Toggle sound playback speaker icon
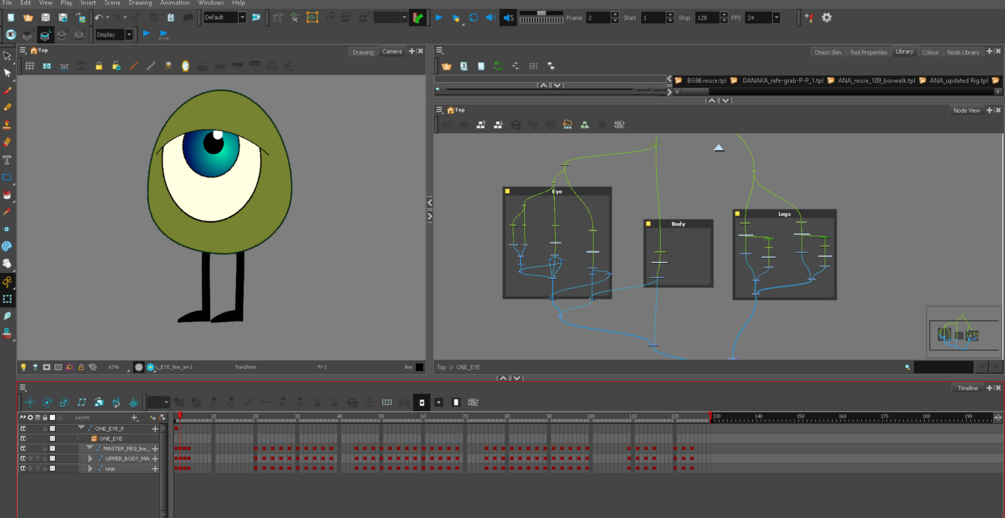This screenshot has width=1005, height=518. pos(491,18)
